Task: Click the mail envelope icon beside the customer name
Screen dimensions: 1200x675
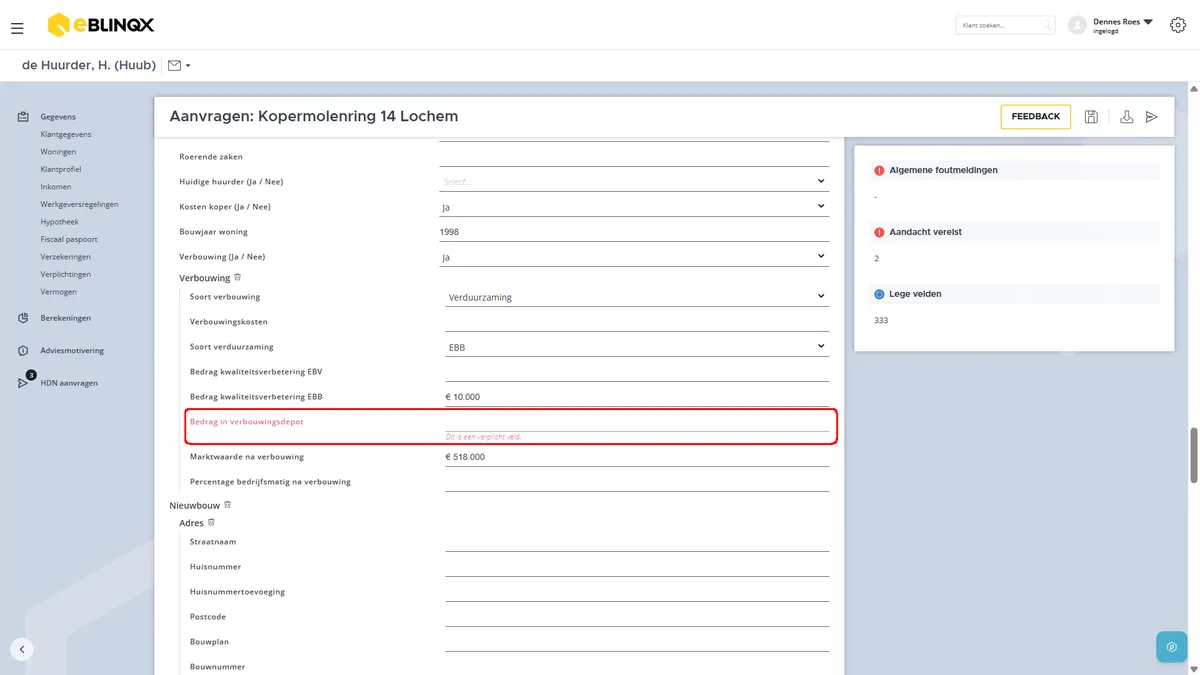Action: [174, 65]
